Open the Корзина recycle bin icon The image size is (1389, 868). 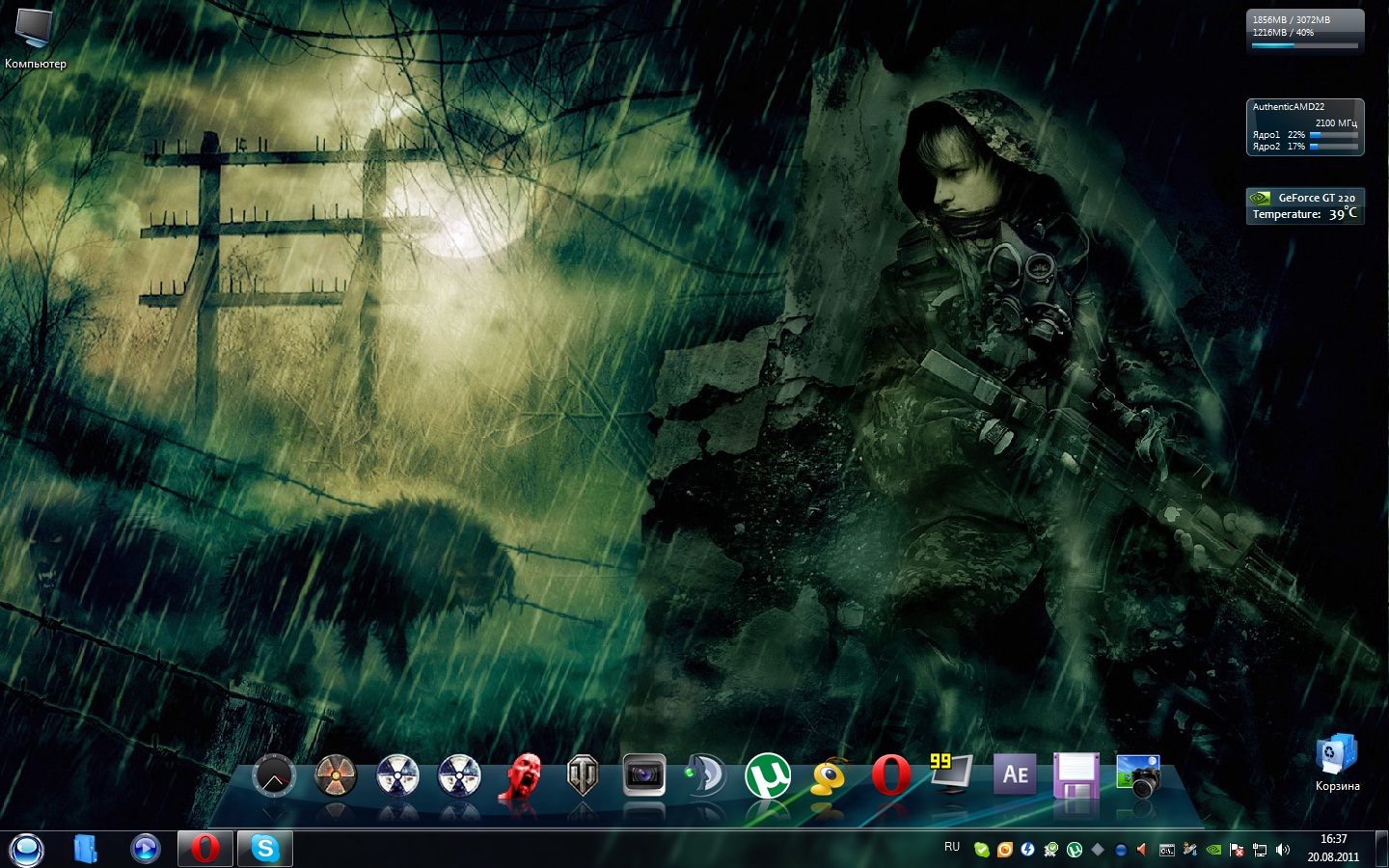(1337, 764)
